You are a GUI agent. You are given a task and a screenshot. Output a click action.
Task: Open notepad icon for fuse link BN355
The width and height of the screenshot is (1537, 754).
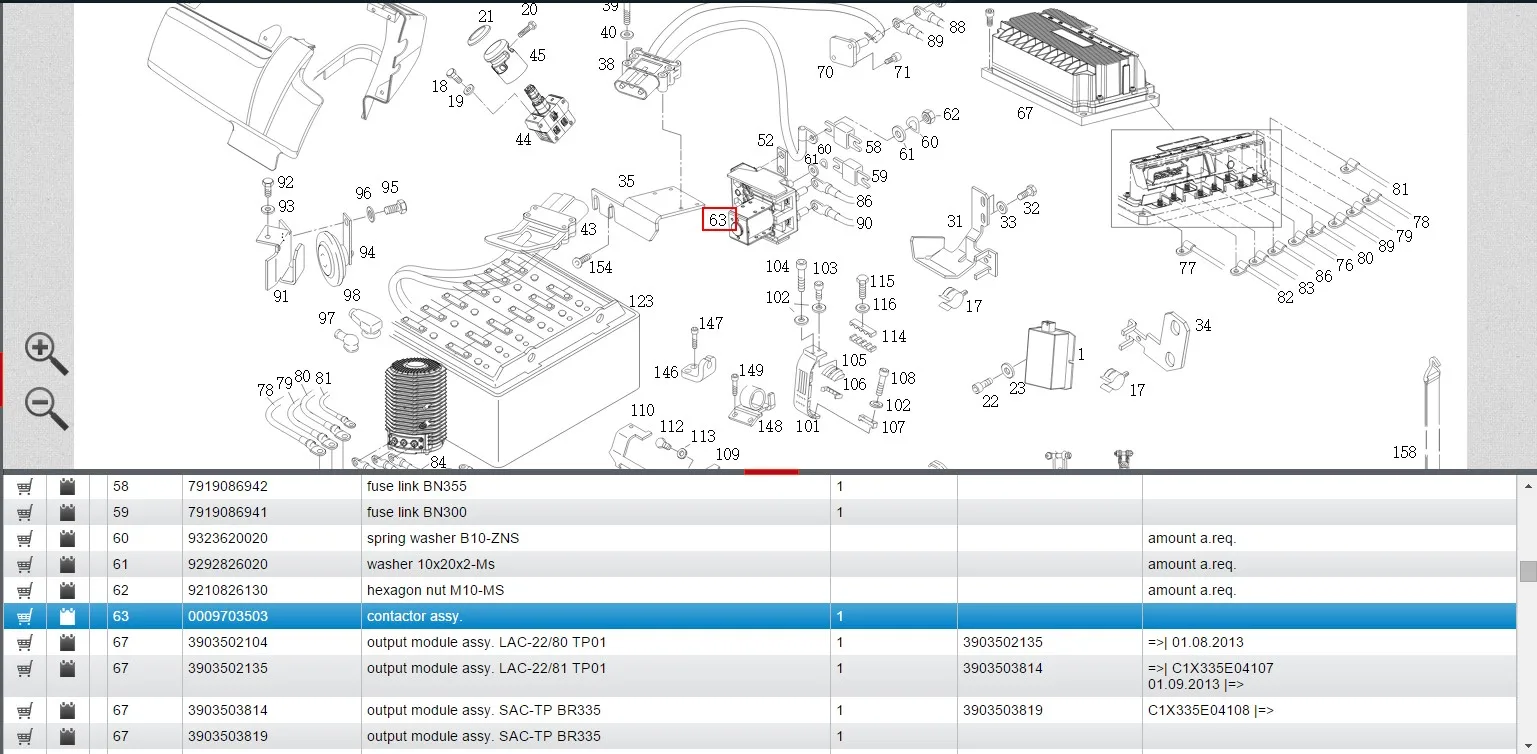(x=67, y=487)
